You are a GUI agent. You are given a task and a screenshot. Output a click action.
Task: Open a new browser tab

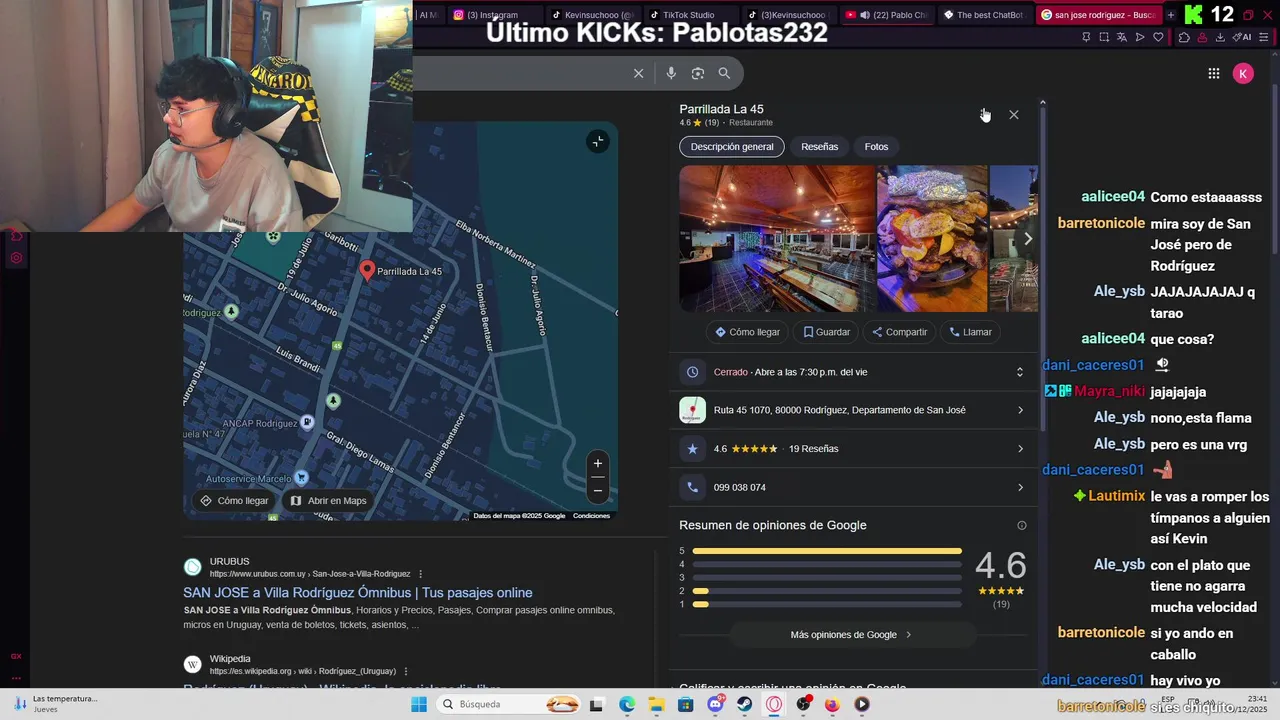pos(1171,15)
